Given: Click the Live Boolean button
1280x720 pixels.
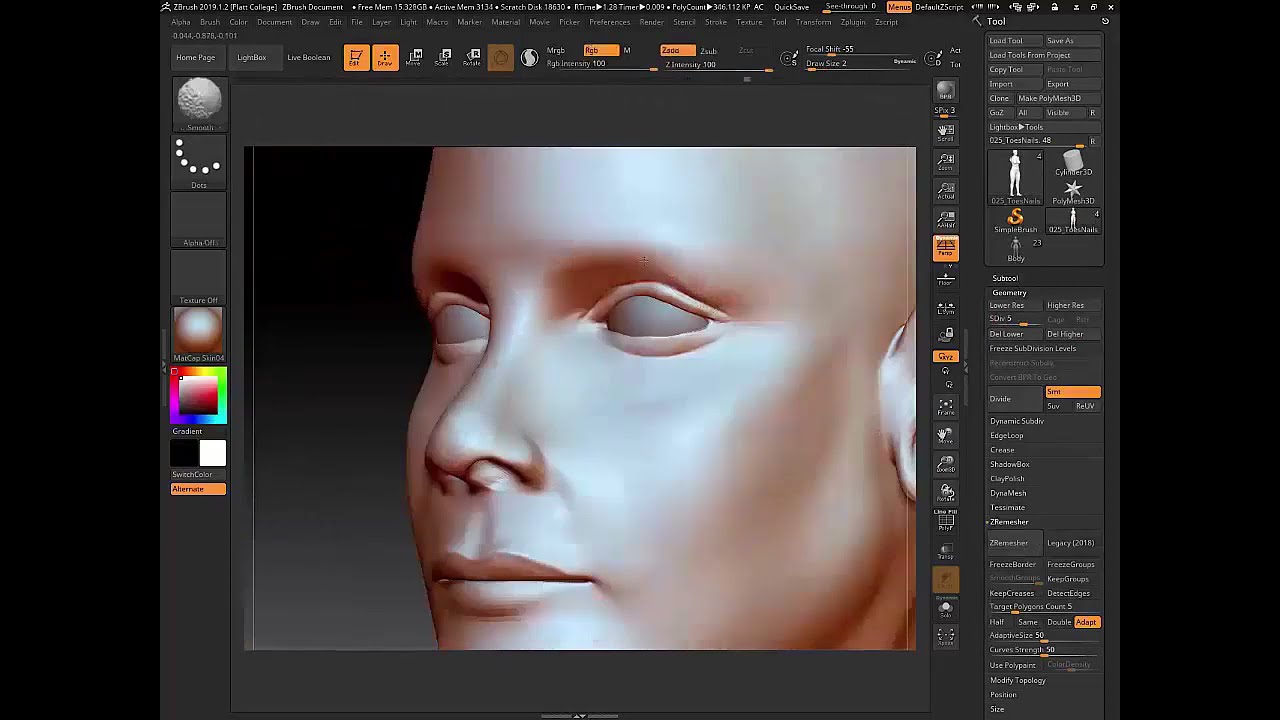Looking at the screenshot, I should 309,58.
